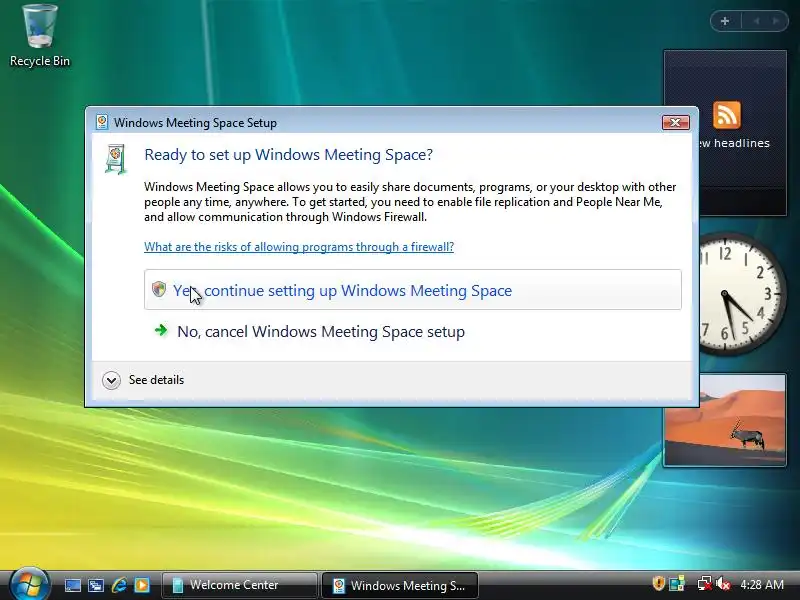Open the Recycle Bin desktop icon

(40, 36)
